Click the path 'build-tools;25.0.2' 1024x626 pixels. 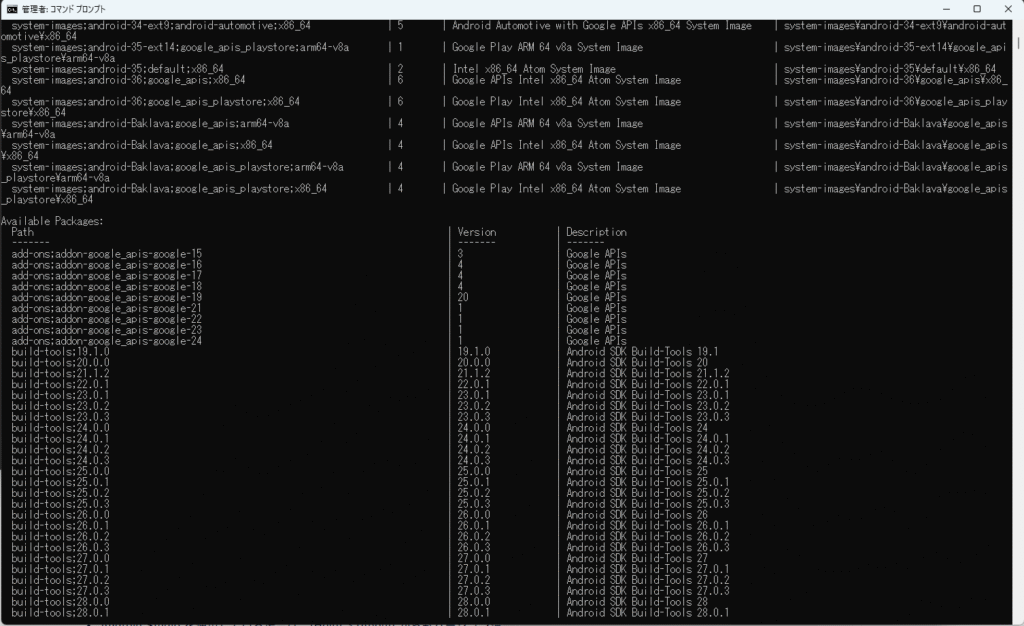click(60, 493)
